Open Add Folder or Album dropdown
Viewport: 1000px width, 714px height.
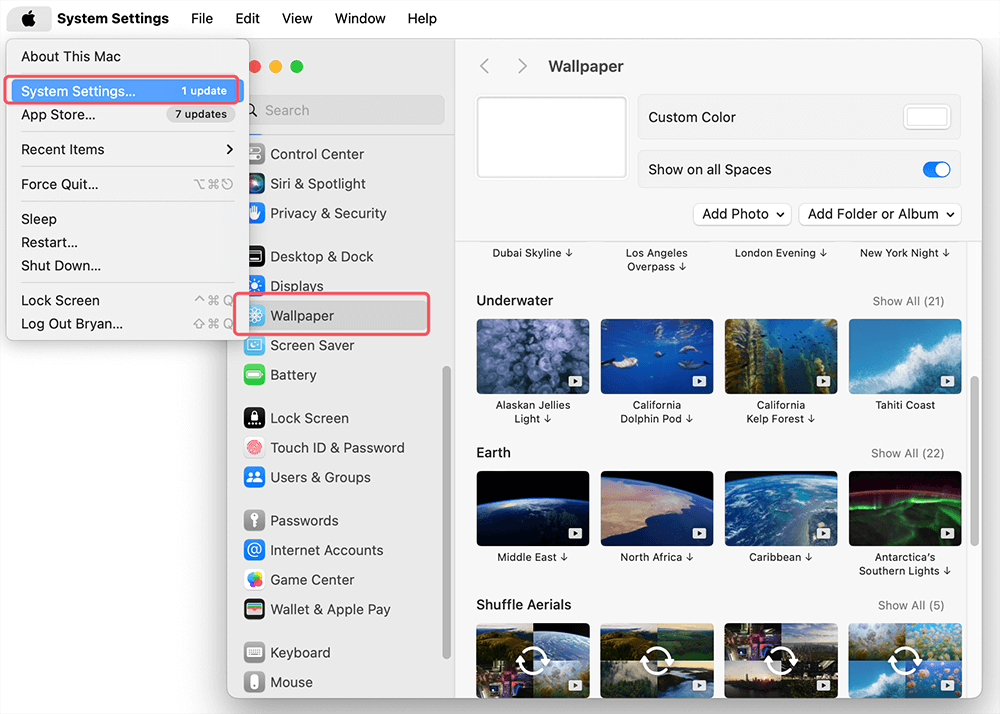coord(879,214)
